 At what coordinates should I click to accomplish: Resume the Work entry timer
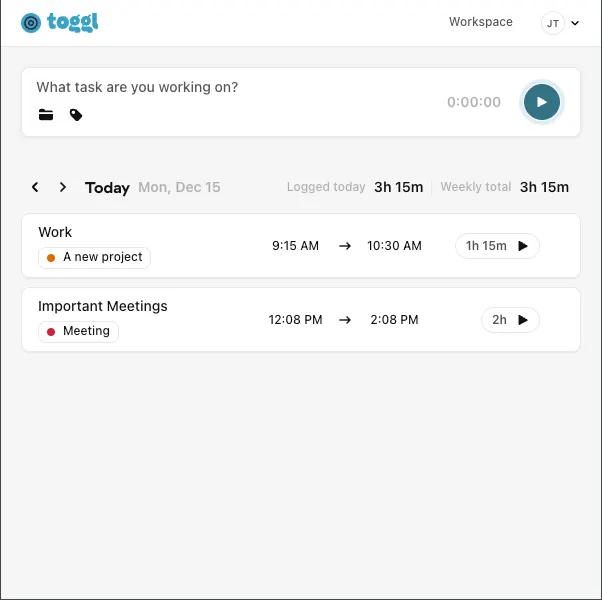tap(522, 246)
